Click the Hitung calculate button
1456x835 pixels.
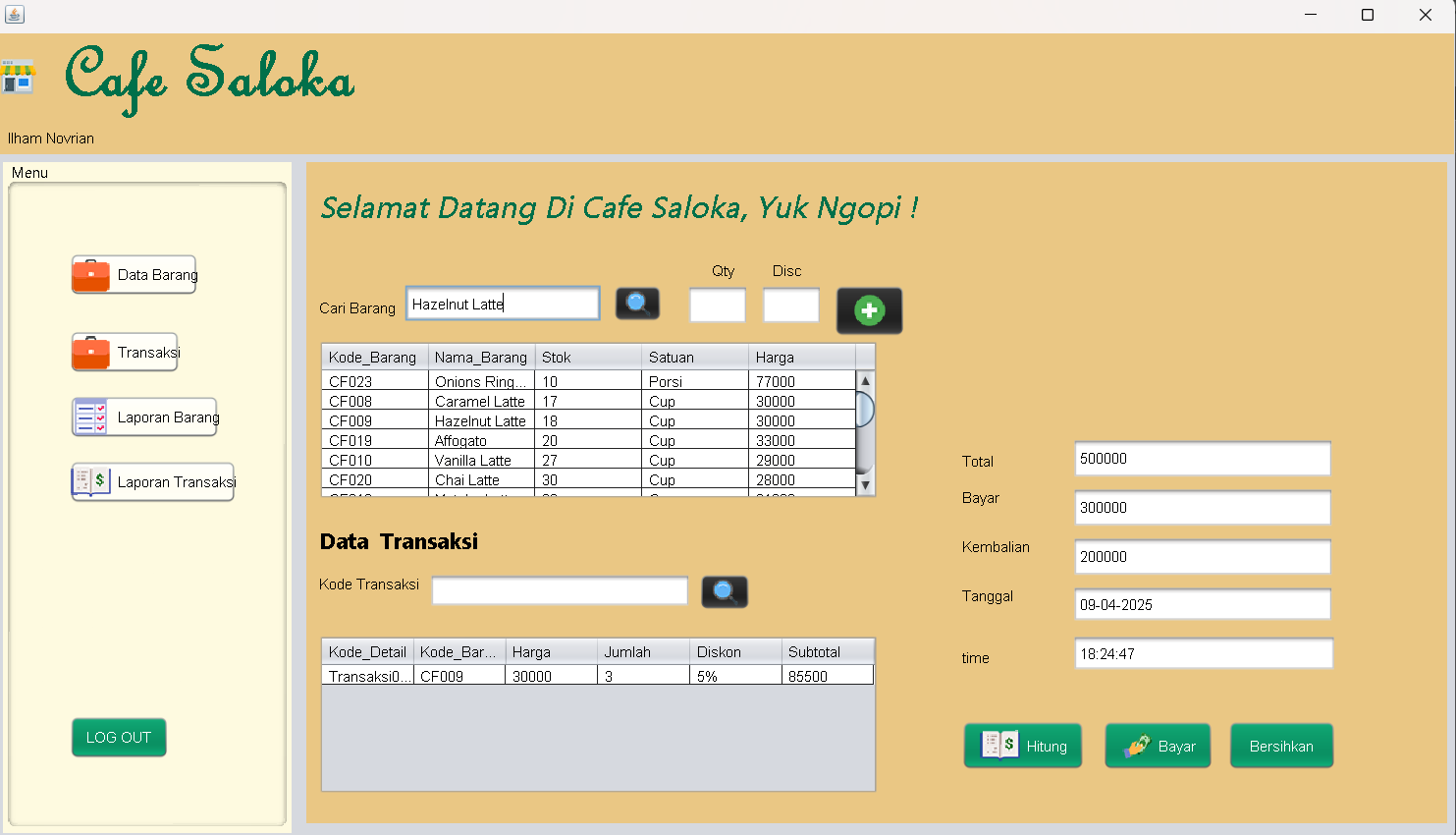pos(1022,746)
